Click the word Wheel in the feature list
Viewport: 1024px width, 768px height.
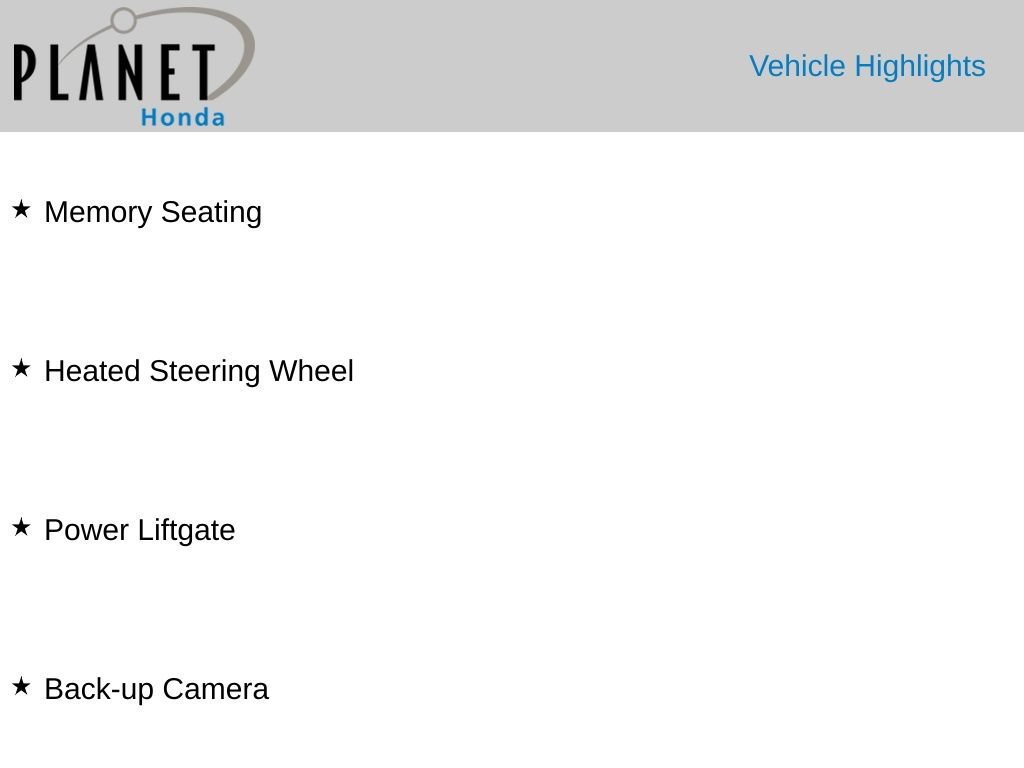312,371
